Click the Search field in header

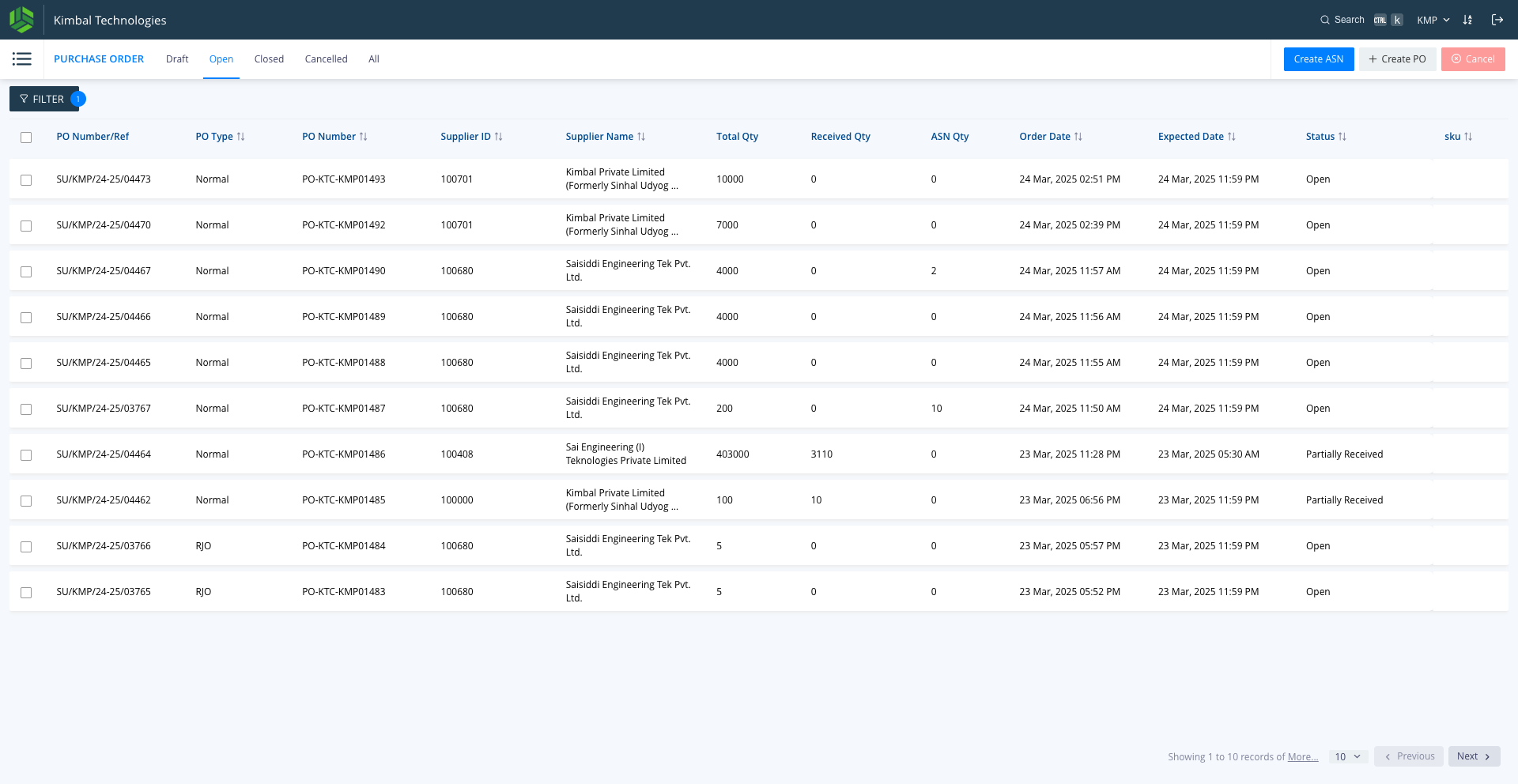tap(1361, 20)
